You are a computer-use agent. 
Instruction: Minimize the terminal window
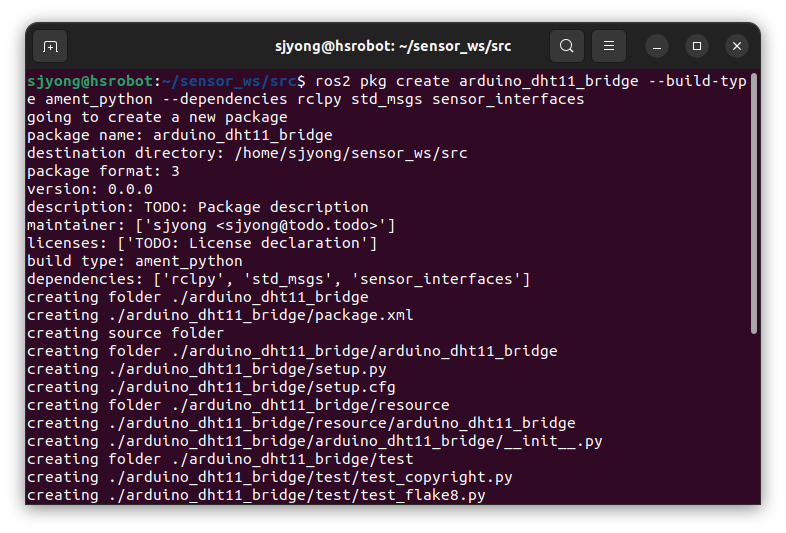(x=657, y=46)
